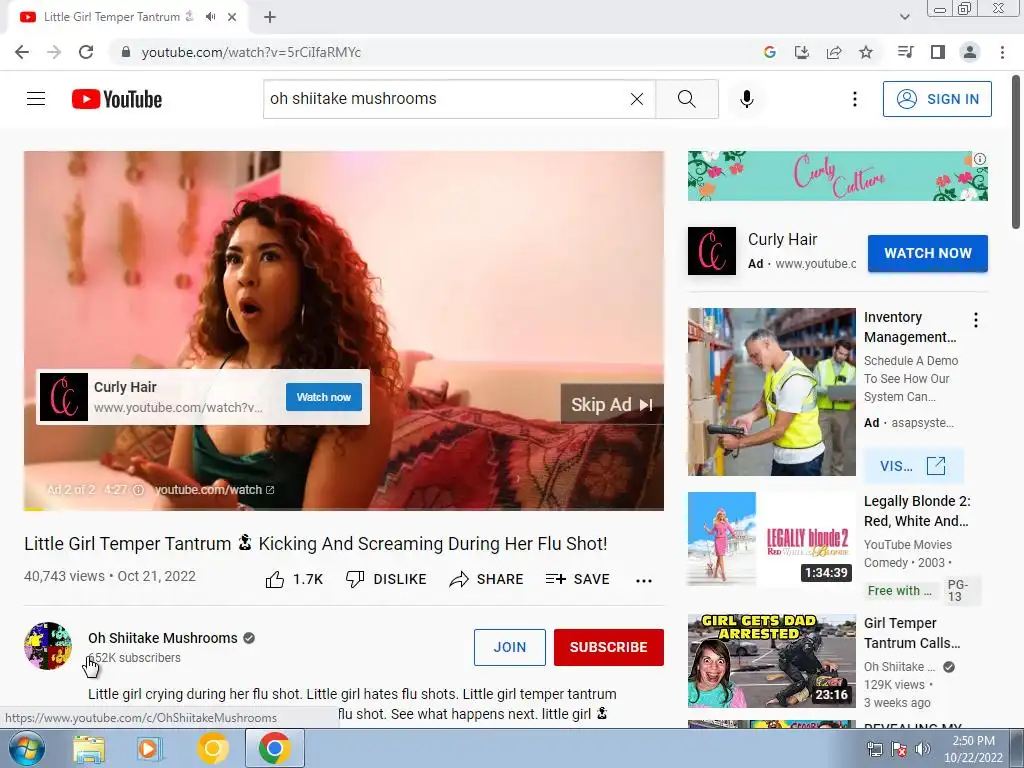Image resolution: width=1024 pixels, height=768 pixels.
Task: Open Inventory Management ad options menu
Action: click(976, 320)
